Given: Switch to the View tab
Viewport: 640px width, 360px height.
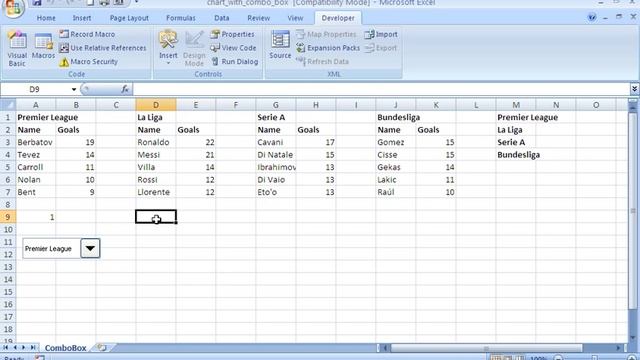Looking at the screenshot, I should coord(295,18).
